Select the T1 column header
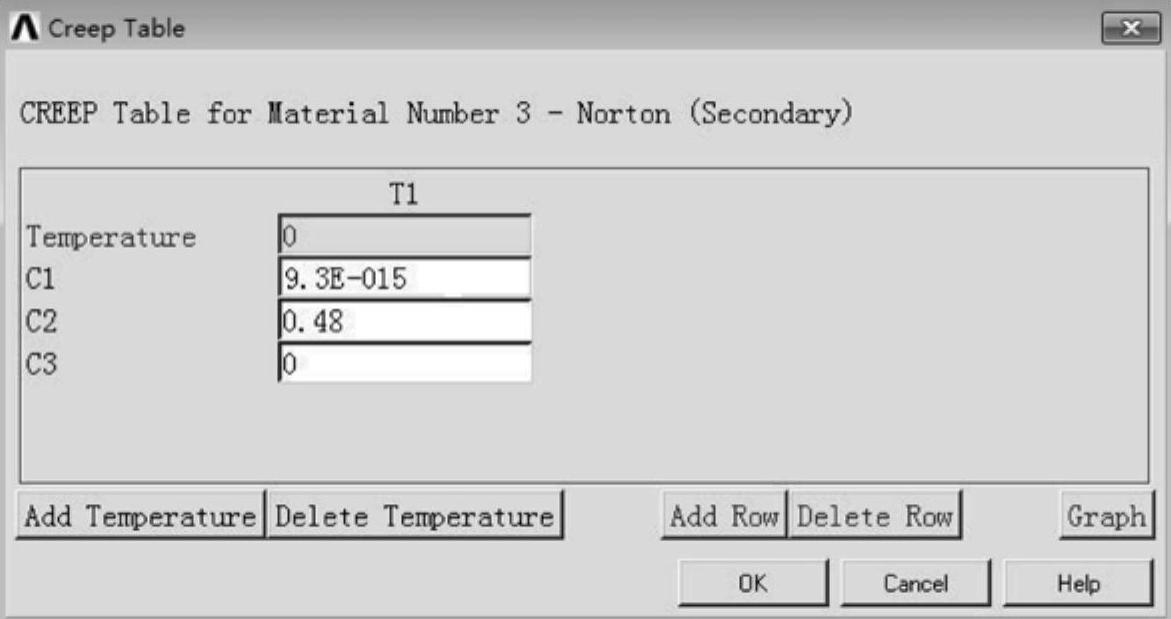1171x619 pixels. pos(402,197)
